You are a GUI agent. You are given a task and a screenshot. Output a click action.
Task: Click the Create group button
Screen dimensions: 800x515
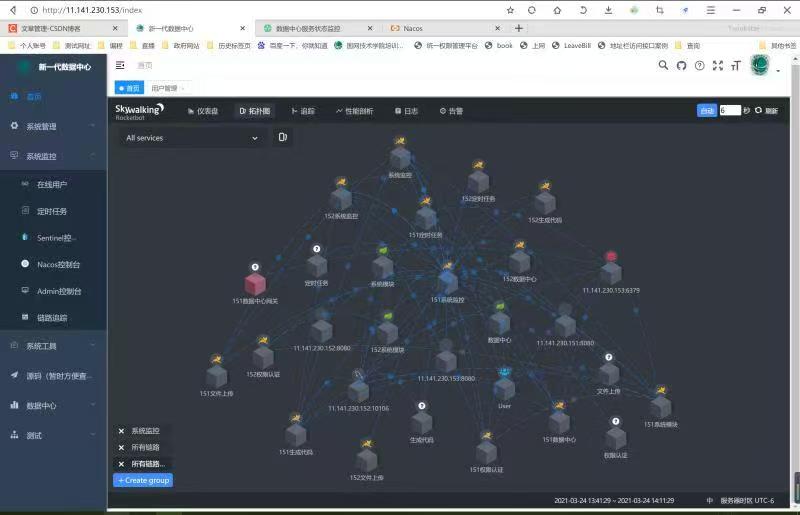(x=143, y=480)
